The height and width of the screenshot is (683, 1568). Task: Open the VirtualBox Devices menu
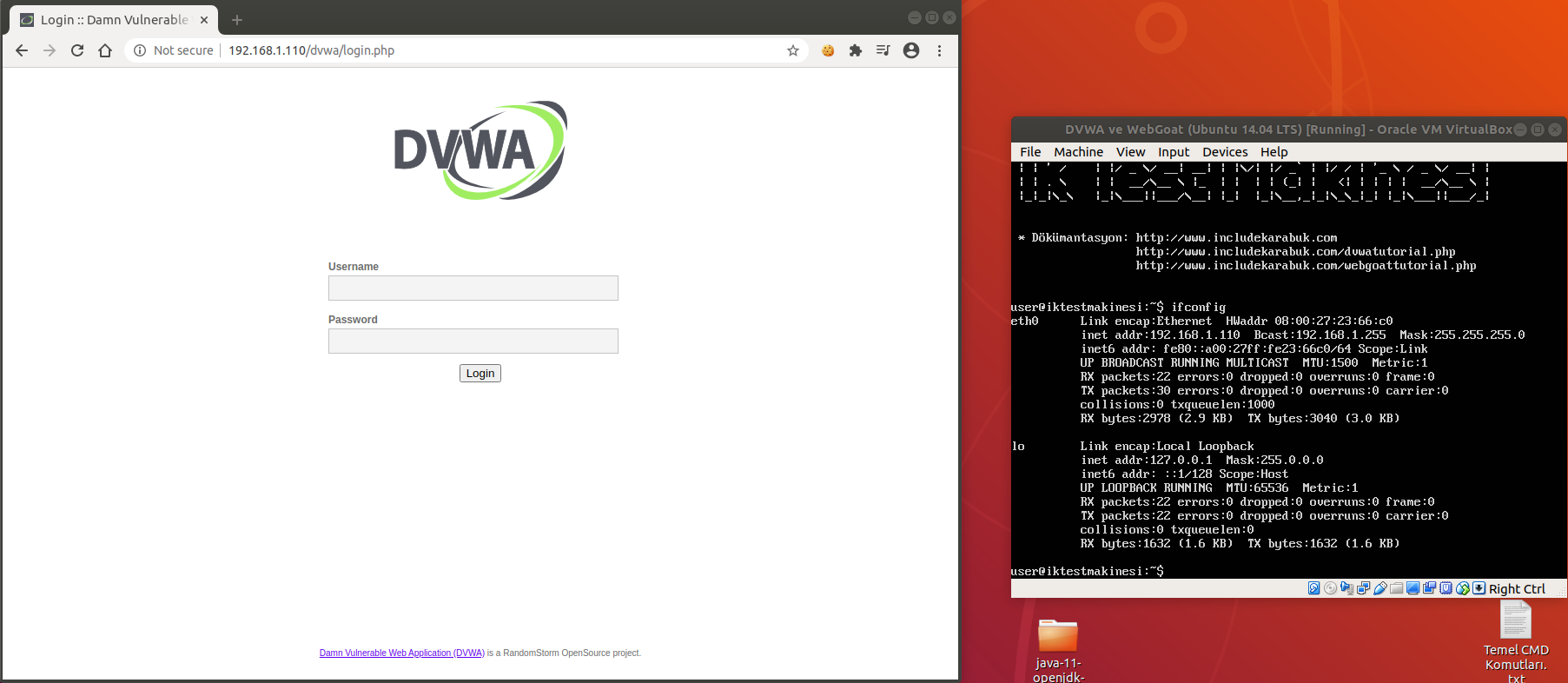(x=1225, y=152)
